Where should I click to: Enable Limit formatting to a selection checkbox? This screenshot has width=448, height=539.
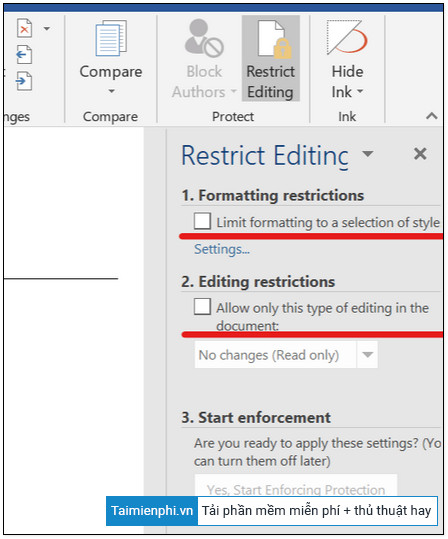[x=202, y=221]
